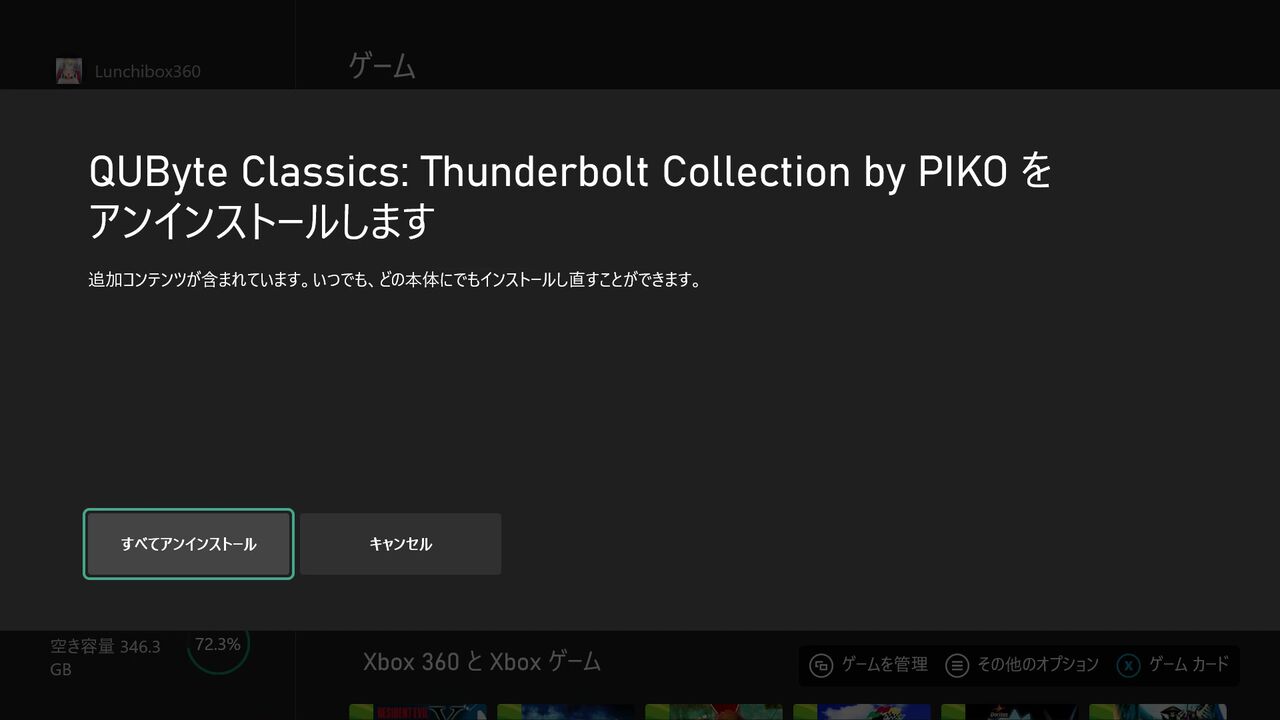Open the third game thumbnail in row

point(714,712)
